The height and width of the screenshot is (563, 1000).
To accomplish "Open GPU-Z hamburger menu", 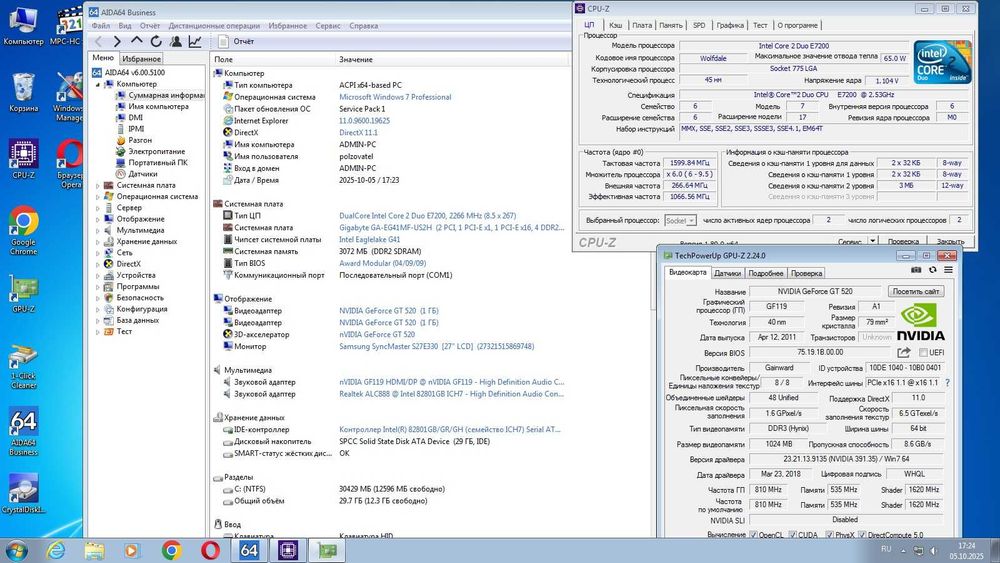I will point(948,270).
